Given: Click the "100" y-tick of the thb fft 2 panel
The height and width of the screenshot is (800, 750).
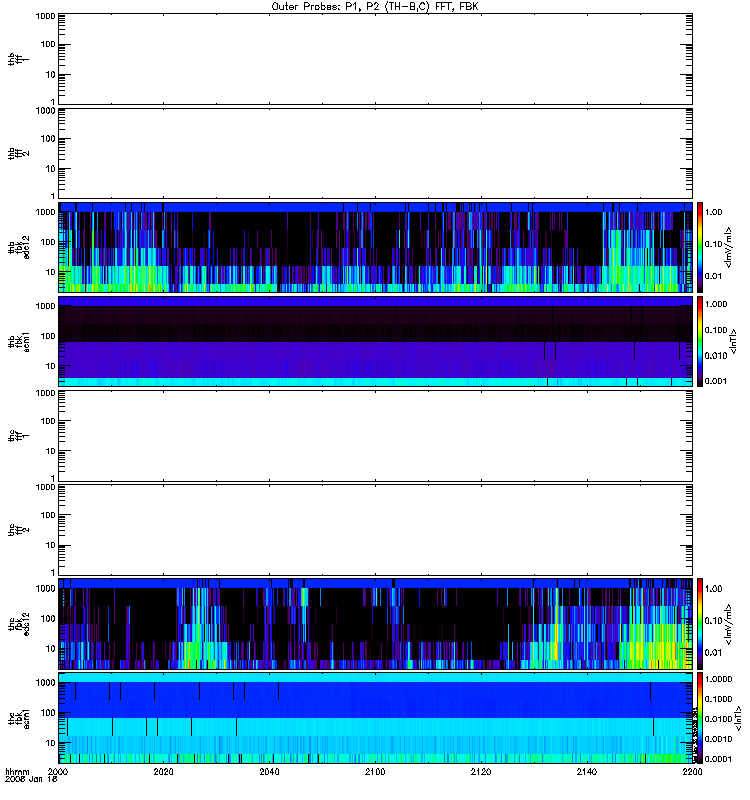Looking at the screenshot, I should point(48,139).
